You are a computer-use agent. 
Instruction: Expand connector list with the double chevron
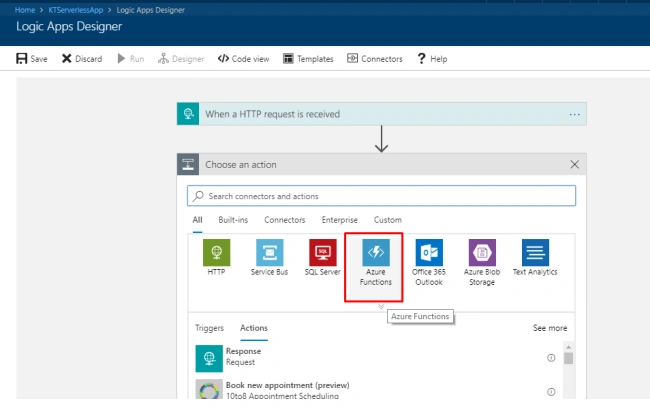coord(381,307)
